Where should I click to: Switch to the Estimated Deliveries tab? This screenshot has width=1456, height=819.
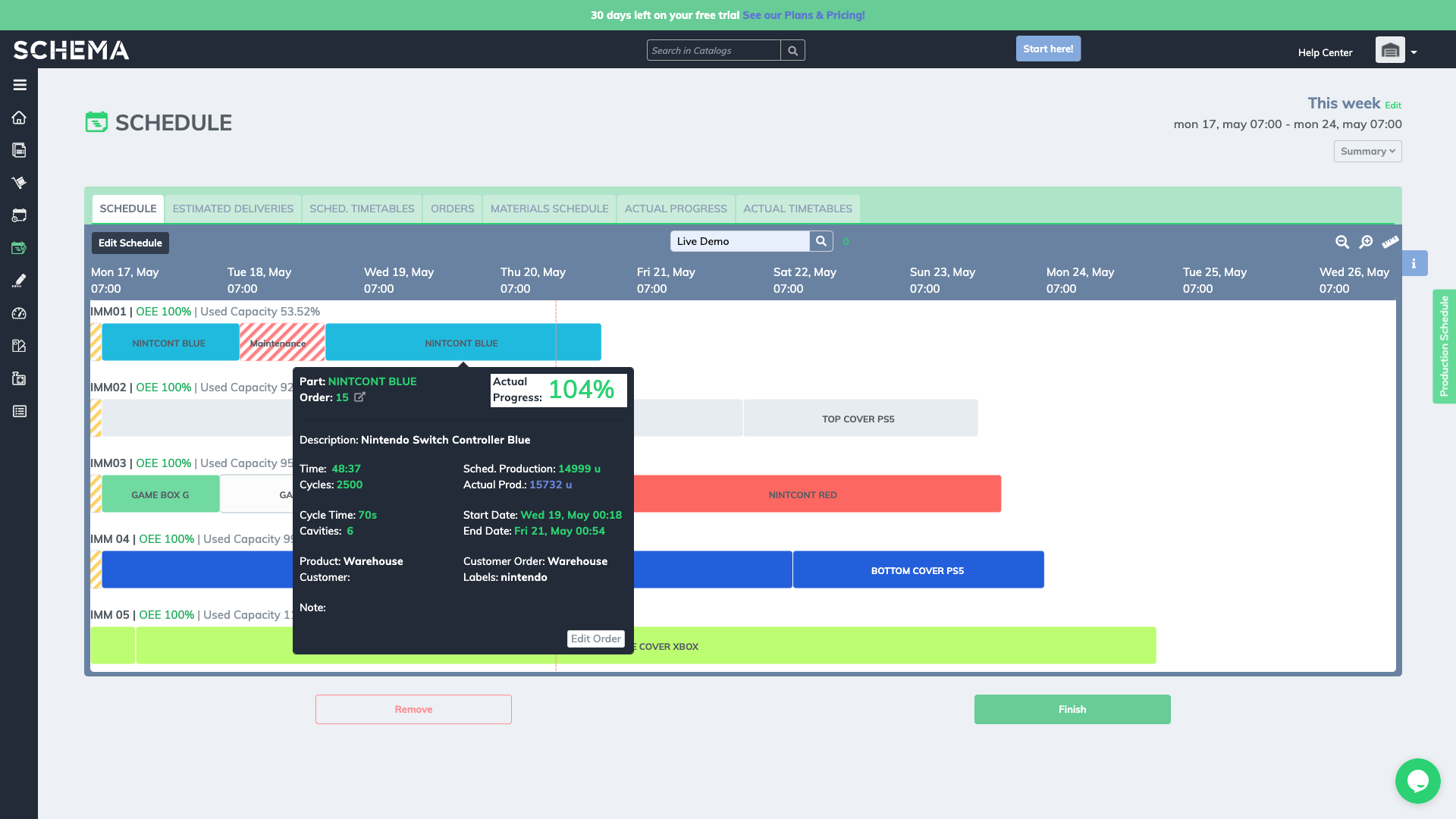coord(233,209)
